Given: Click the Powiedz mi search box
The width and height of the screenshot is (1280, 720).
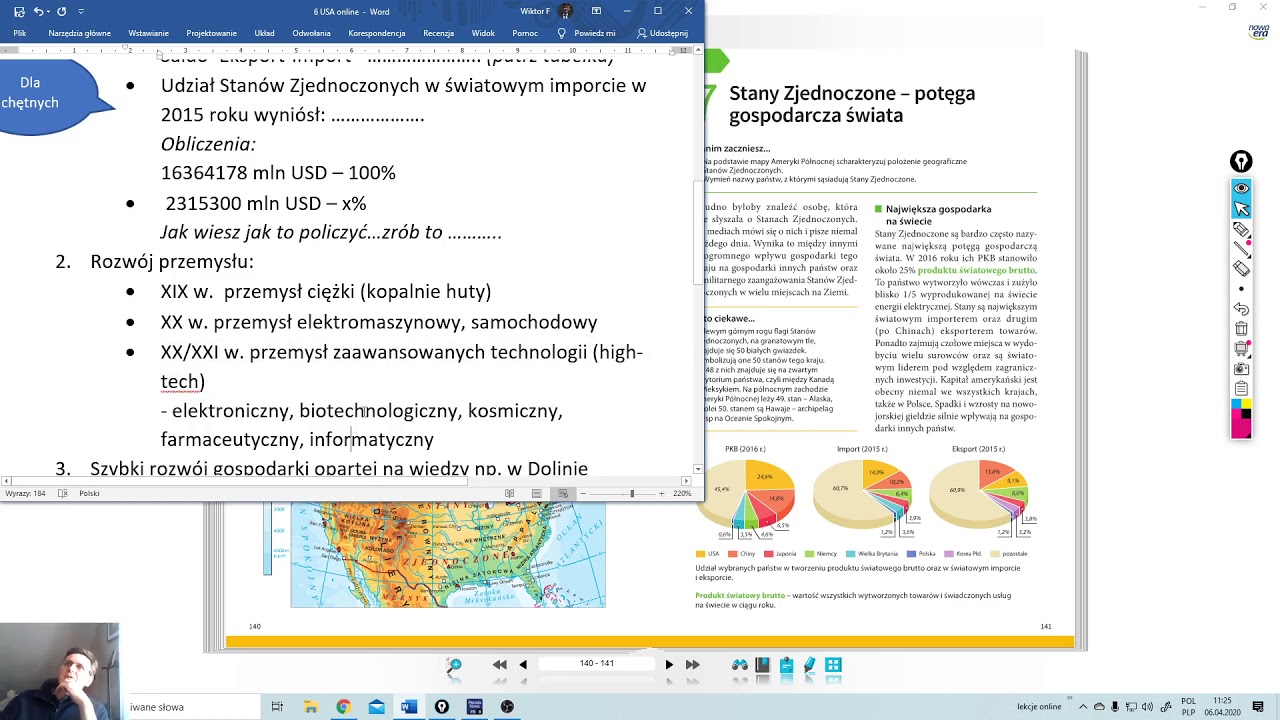Looking at the screenshot, I should click(x=586, y=33).
